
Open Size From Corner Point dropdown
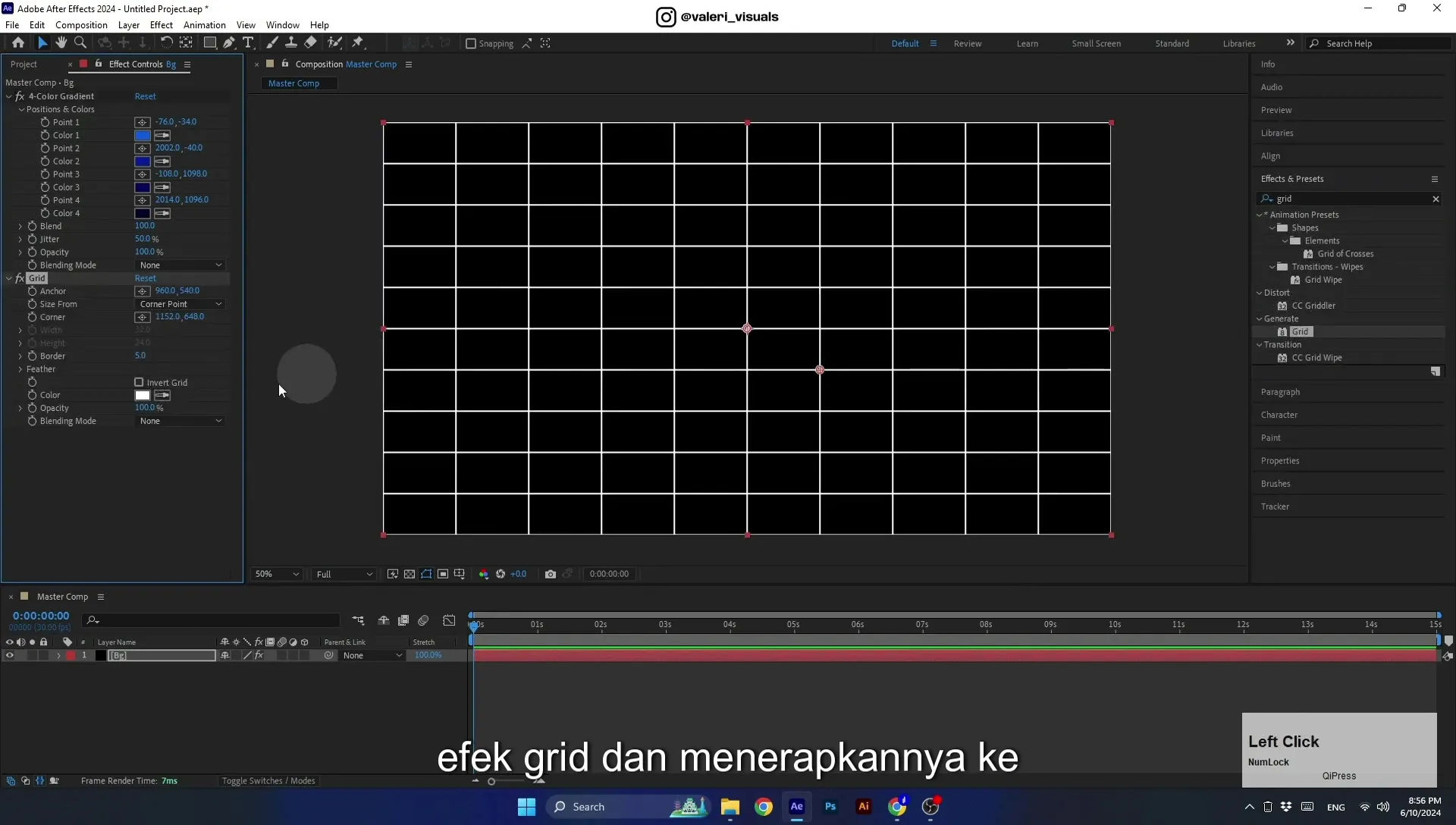180,304
